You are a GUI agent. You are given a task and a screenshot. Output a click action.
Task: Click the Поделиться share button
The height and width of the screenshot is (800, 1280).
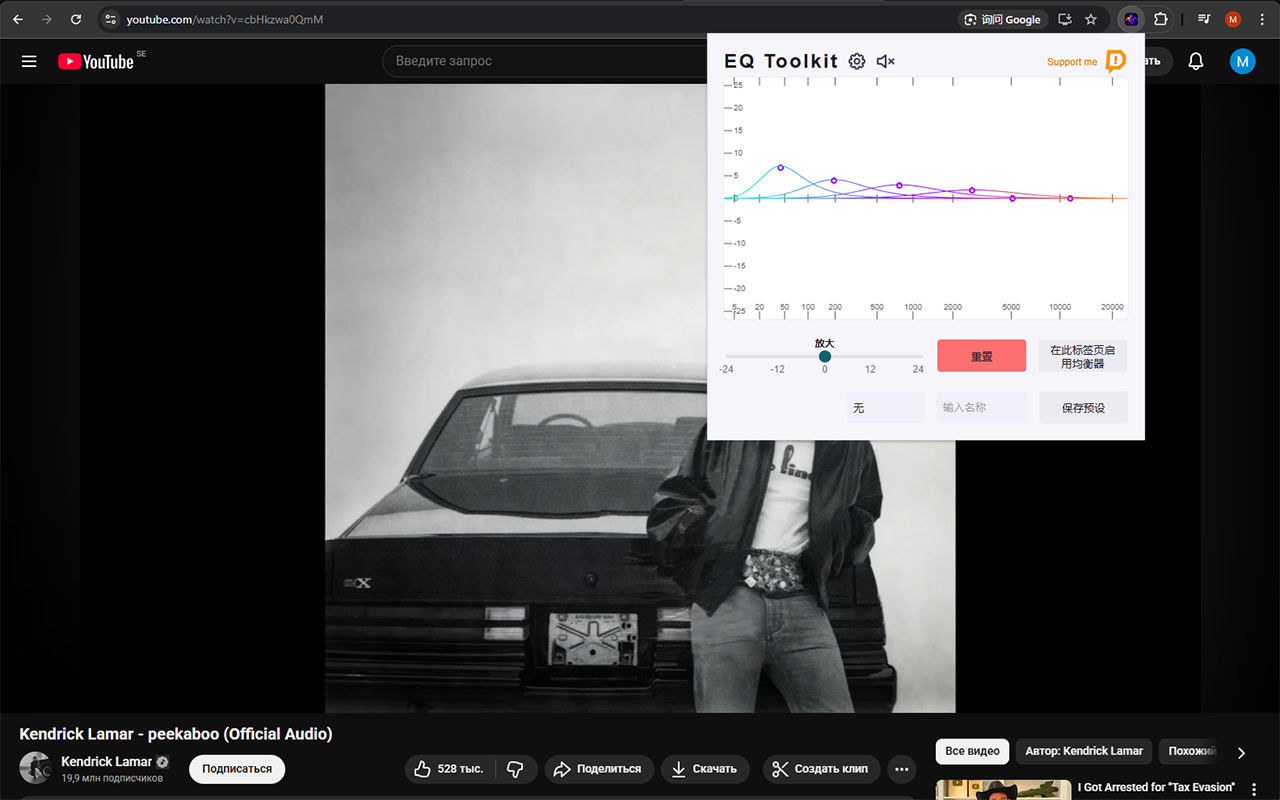599,769
